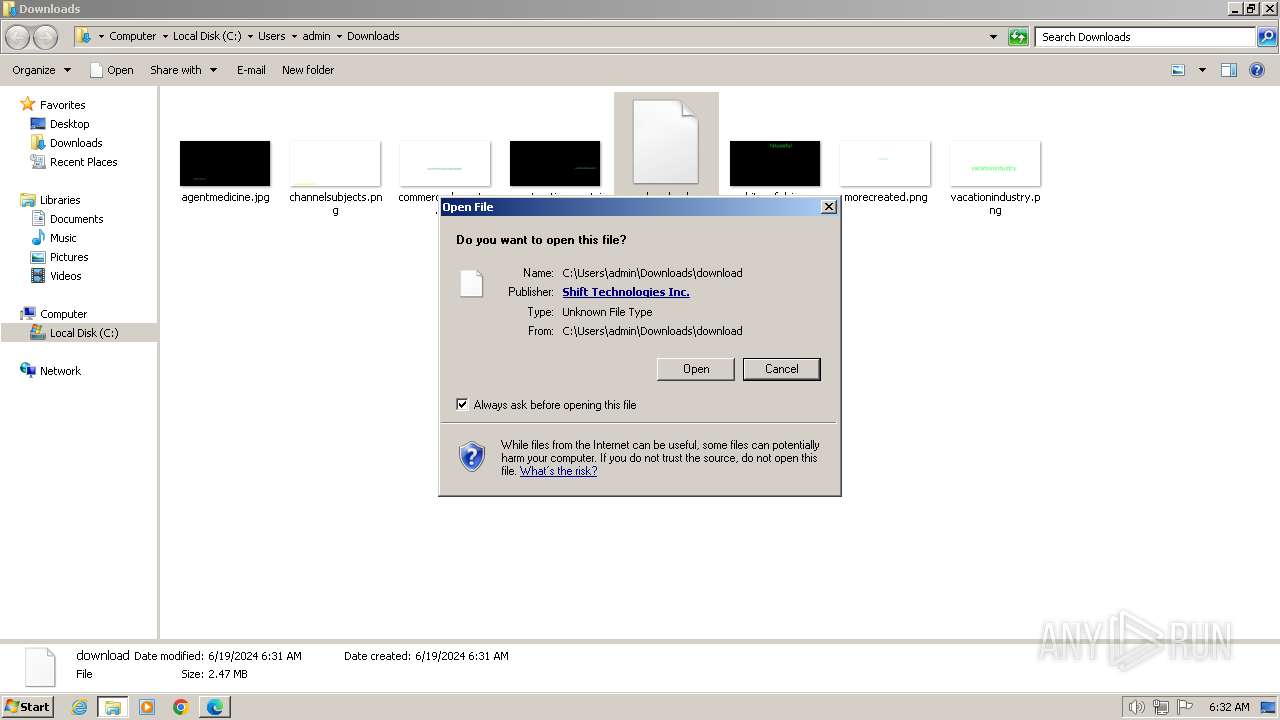Click the Forward navigation arrow
Screen dimensions: 1280x720
coord(45,37)
